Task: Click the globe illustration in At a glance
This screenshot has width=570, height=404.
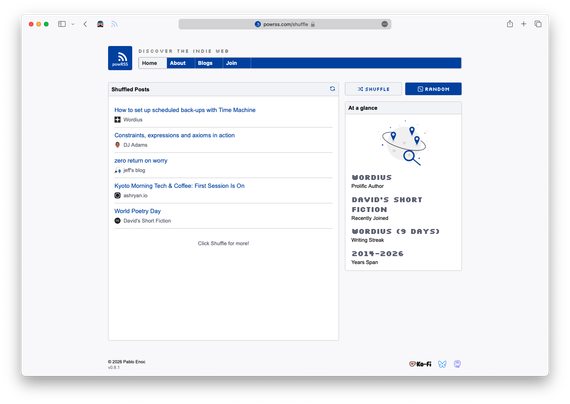Action: [404, 143]
